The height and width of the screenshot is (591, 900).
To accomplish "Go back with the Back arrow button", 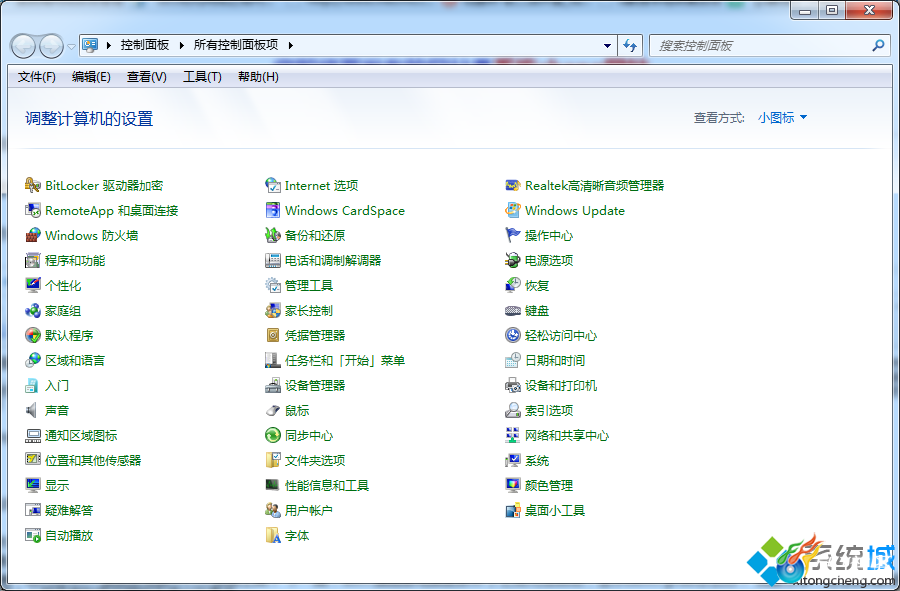I will (x=24, y=46).
